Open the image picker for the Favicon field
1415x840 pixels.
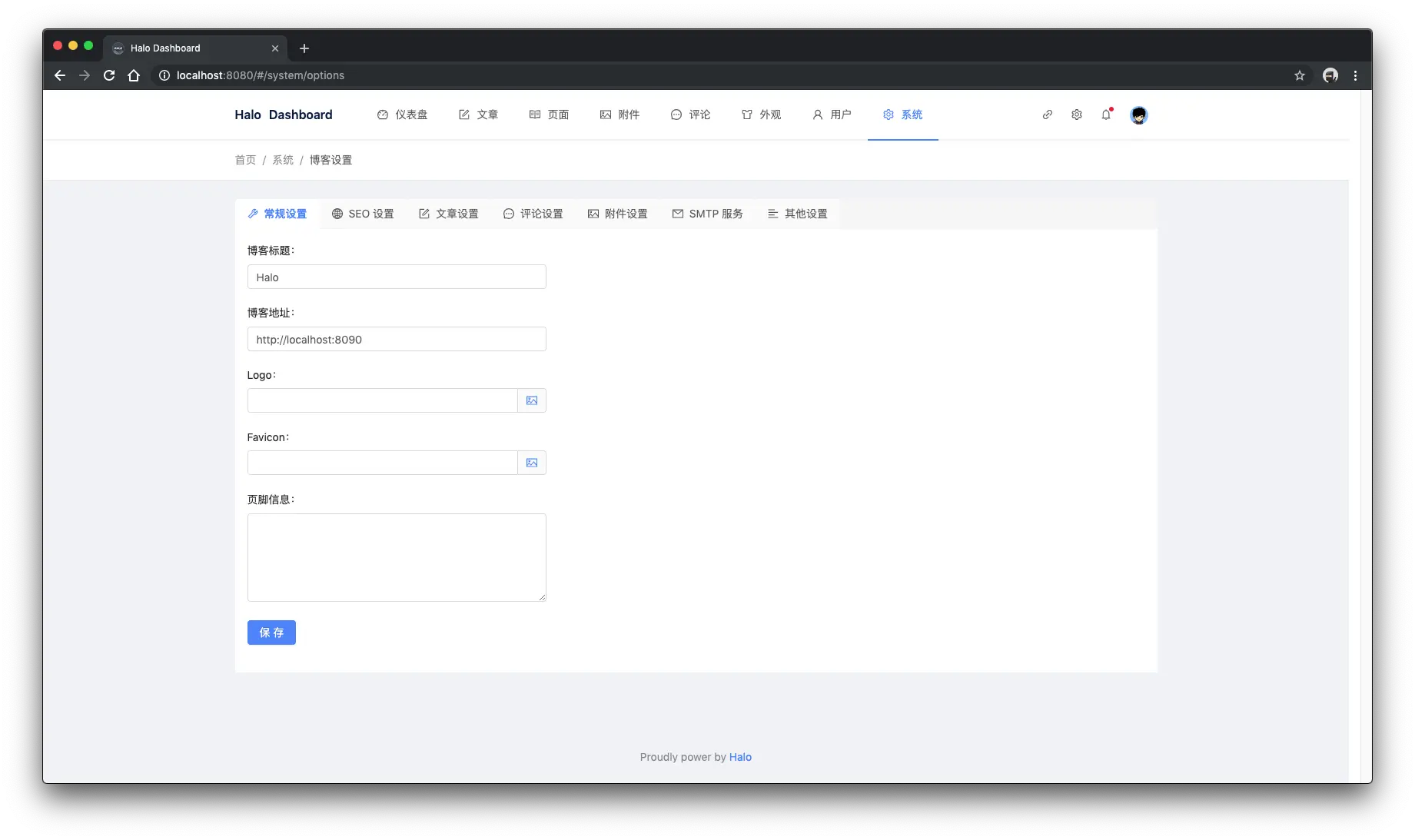pyautogui.click(x=531, y=462)
